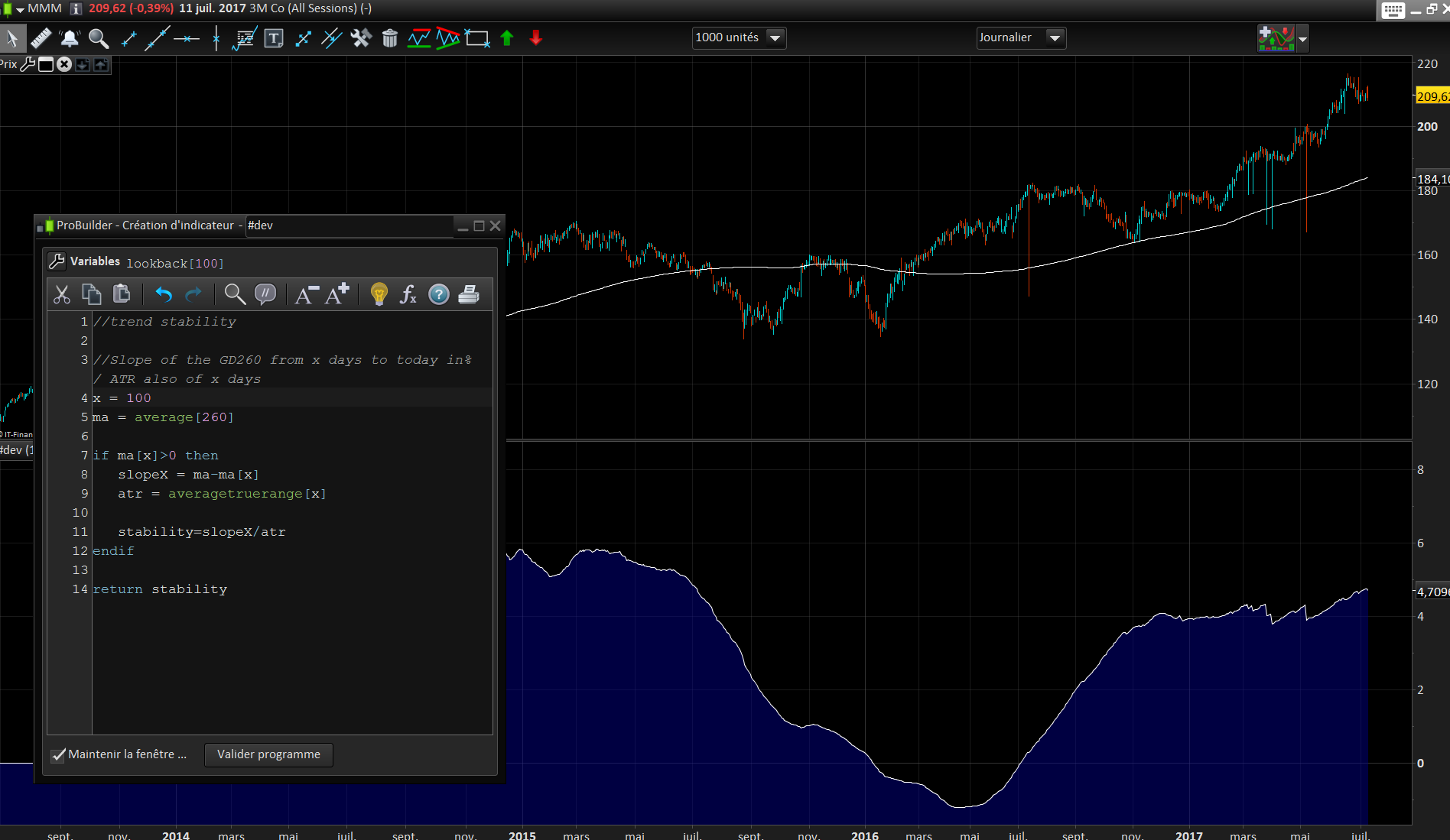Open the alert bell tool
This screenshot has width=1450, height=840.
[70, 38]
